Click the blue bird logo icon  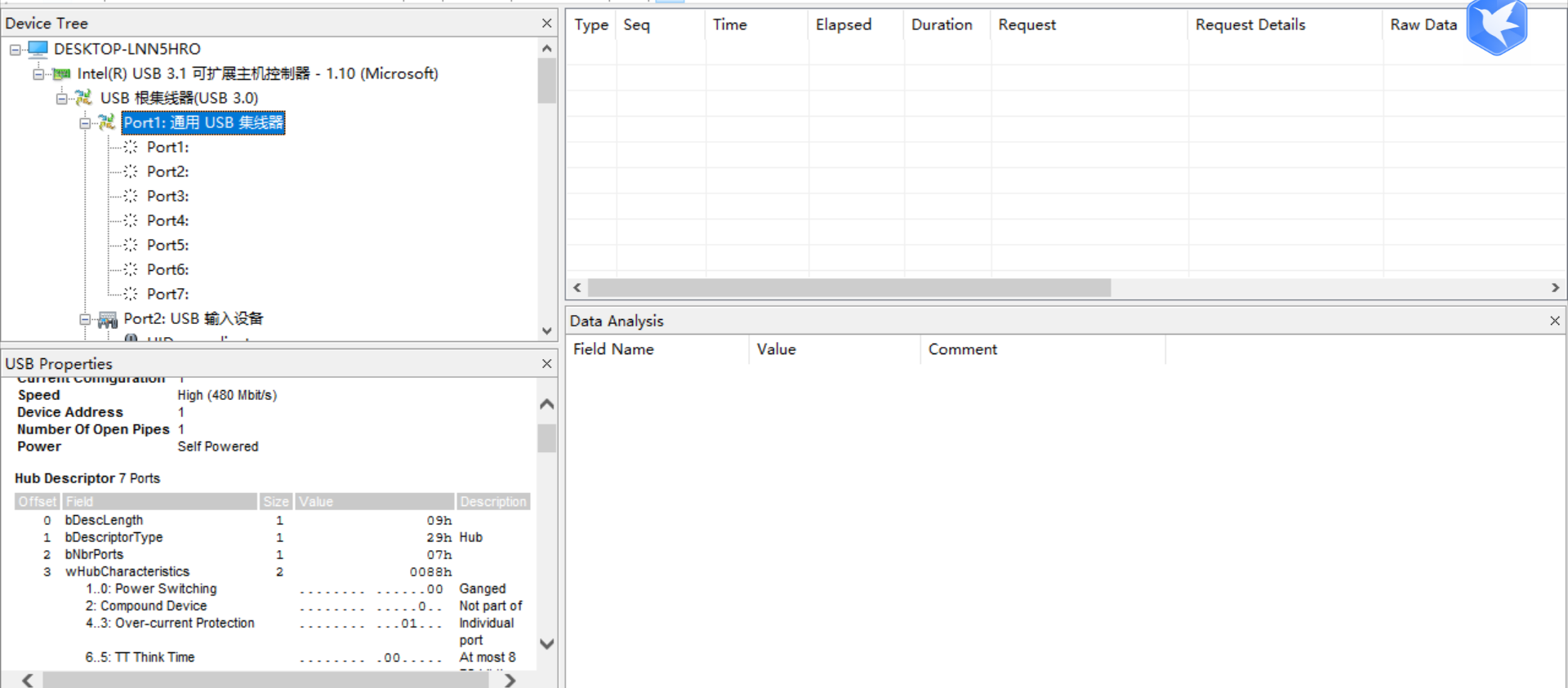[x=1497, y=27]
